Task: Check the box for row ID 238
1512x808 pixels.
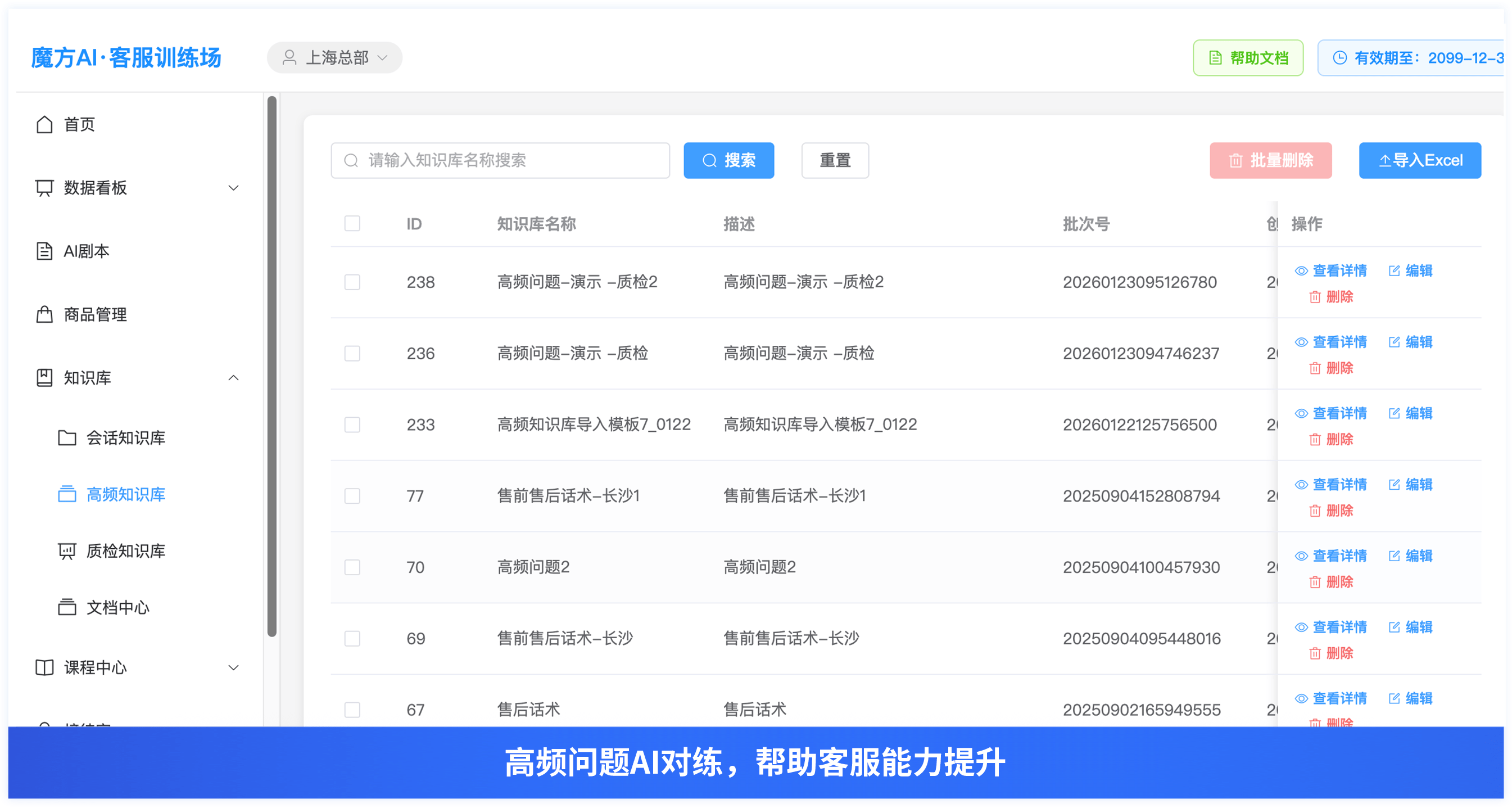Action: click(352, 282)
